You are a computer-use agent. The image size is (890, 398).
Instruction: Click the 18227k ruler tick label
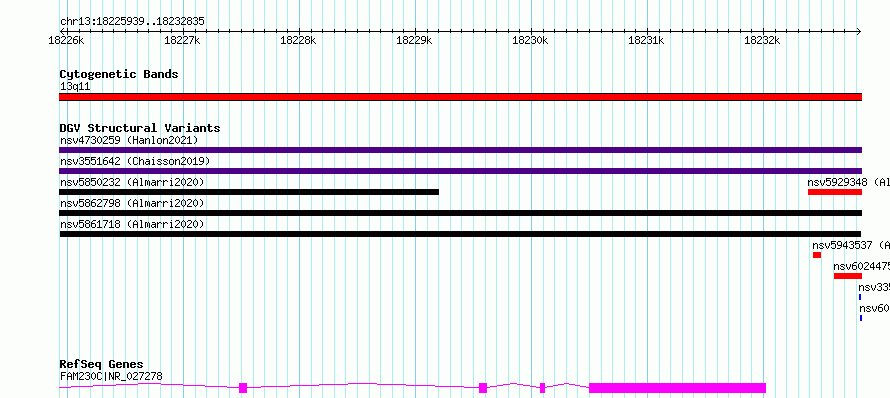click(x=182, y=40)
